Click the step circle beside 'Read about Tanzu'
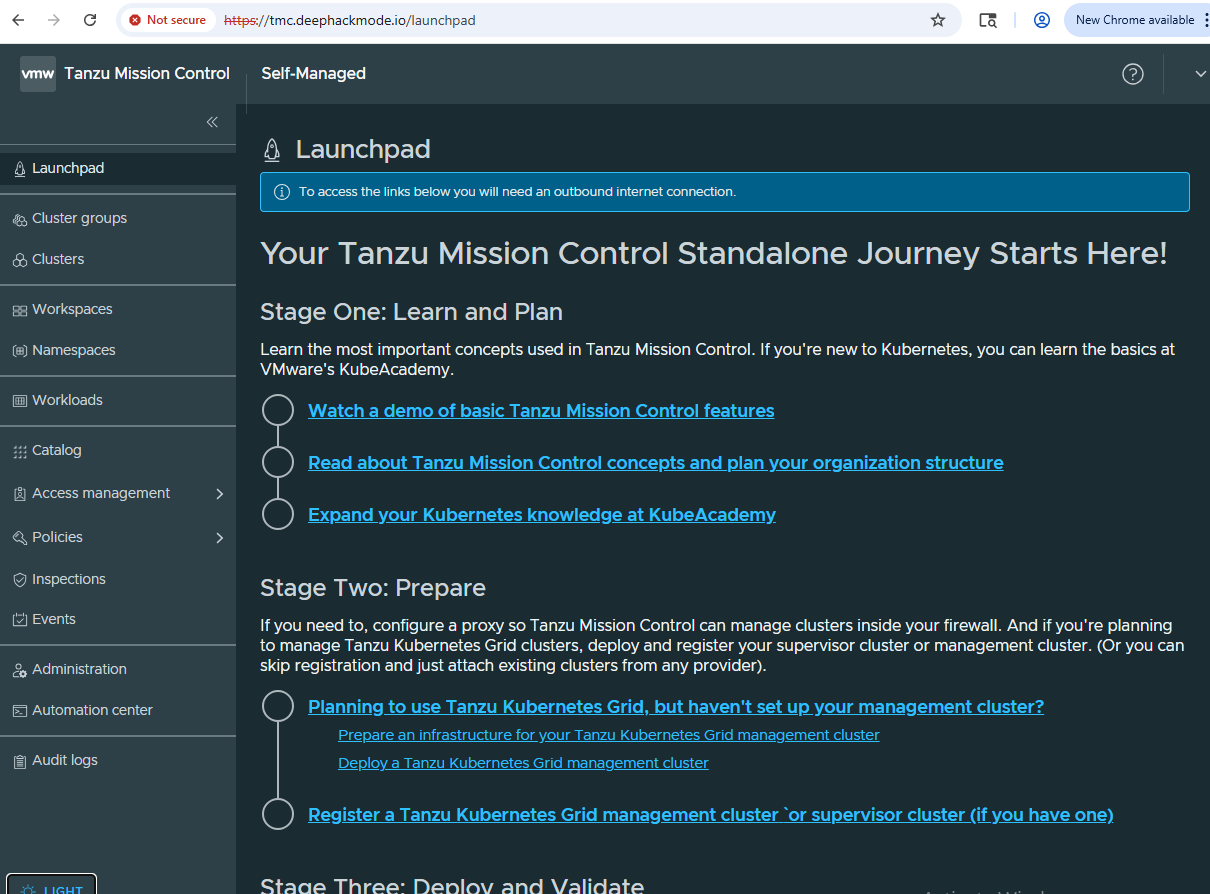 click(277, 462)
